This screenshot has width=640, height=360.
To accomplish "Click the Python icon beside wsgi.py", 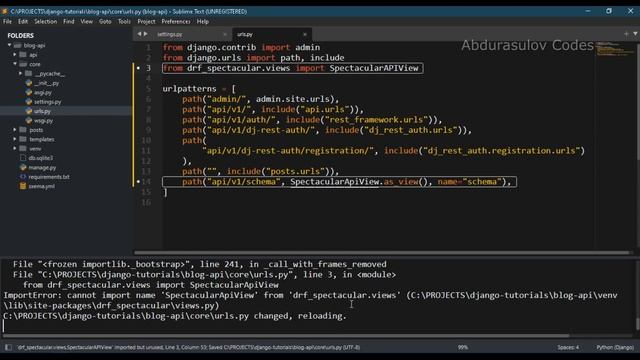I will pyautogui.click(x=29, y=120).
